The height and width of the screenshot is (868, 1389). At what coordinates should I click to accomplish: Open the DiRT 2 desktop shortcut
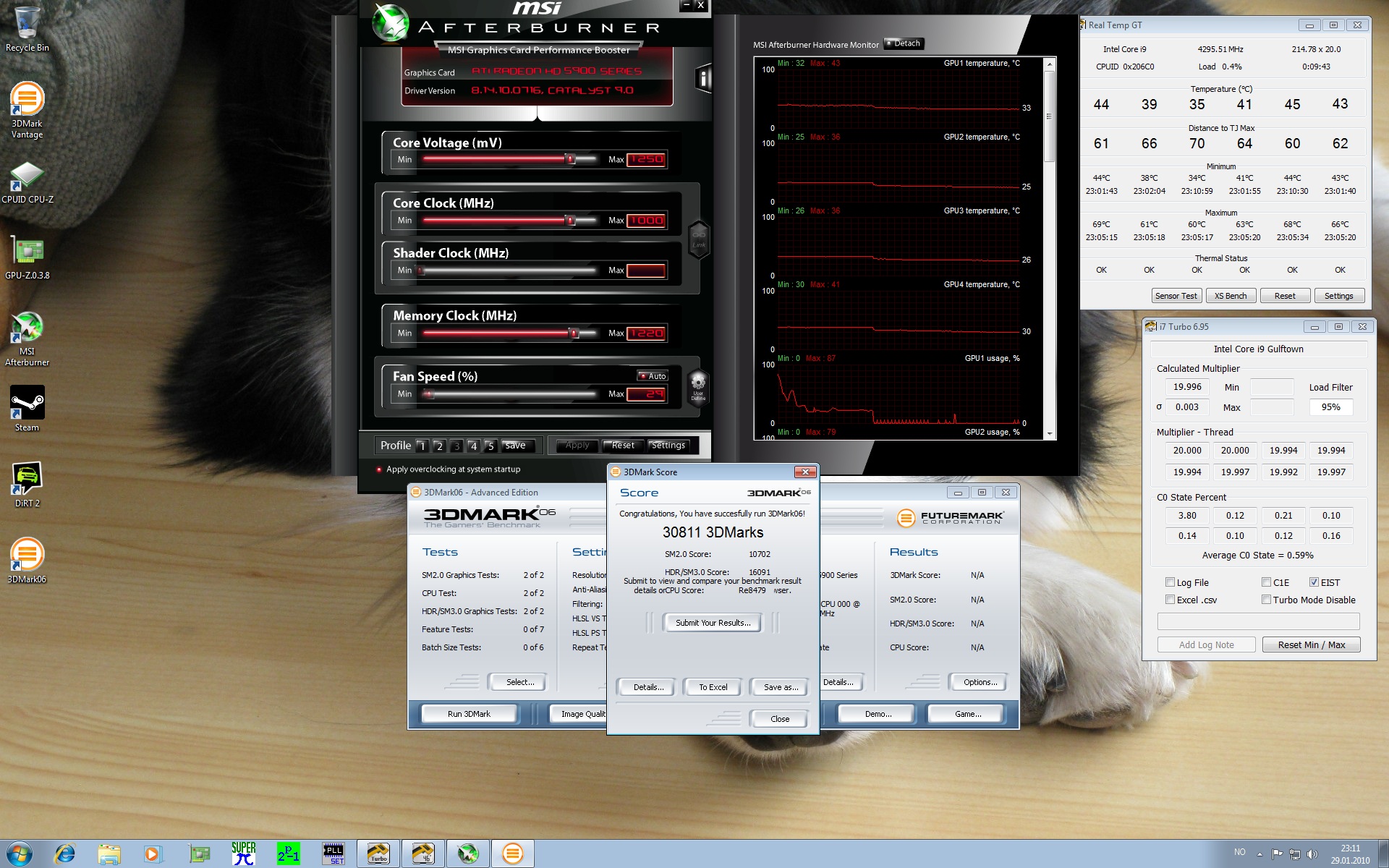point(27,485)
